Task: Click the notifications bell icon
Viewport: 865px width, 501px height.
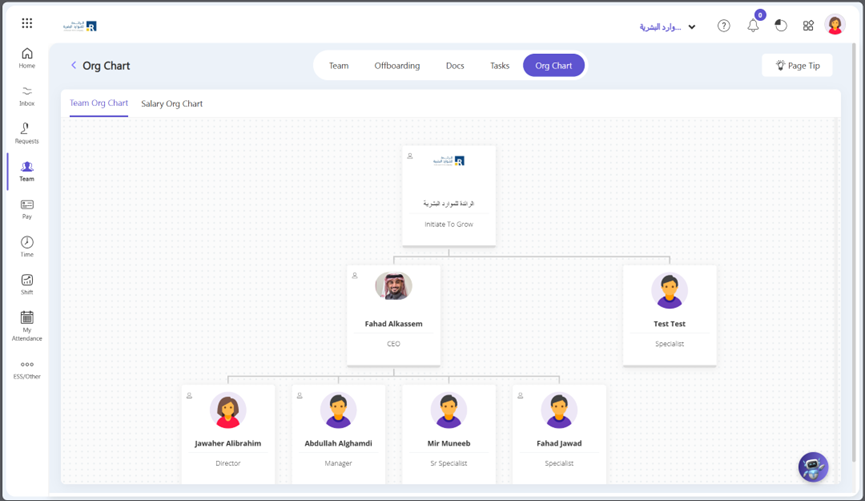Action: click(753, 26)
